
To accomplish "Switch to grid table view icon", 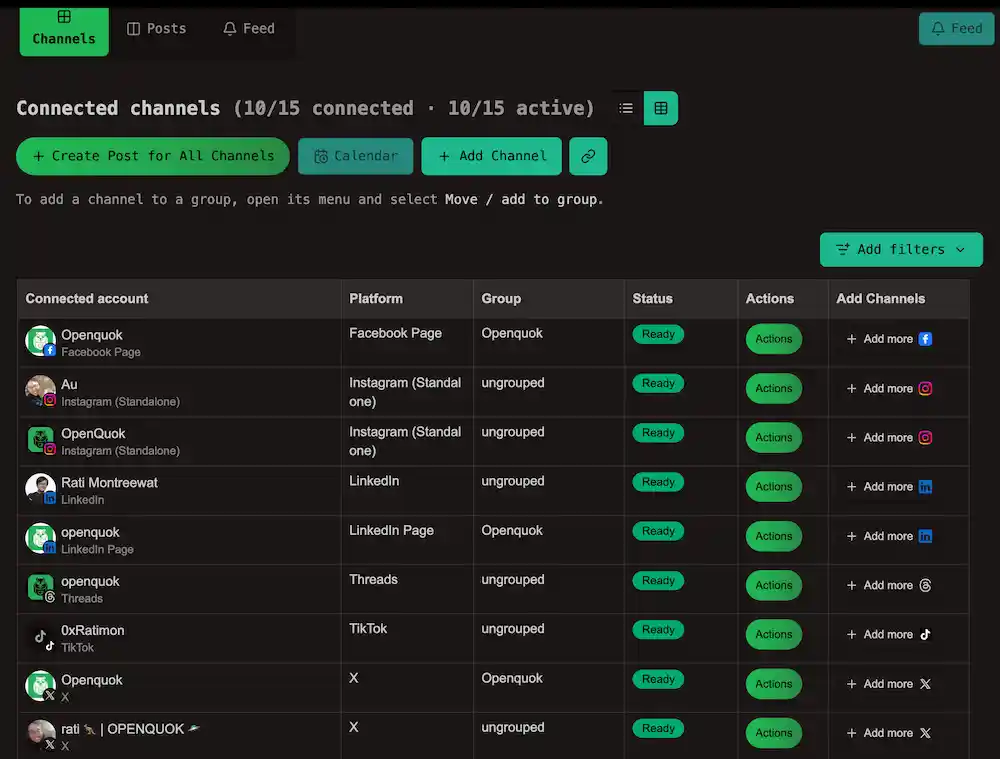I will point(661,108).
